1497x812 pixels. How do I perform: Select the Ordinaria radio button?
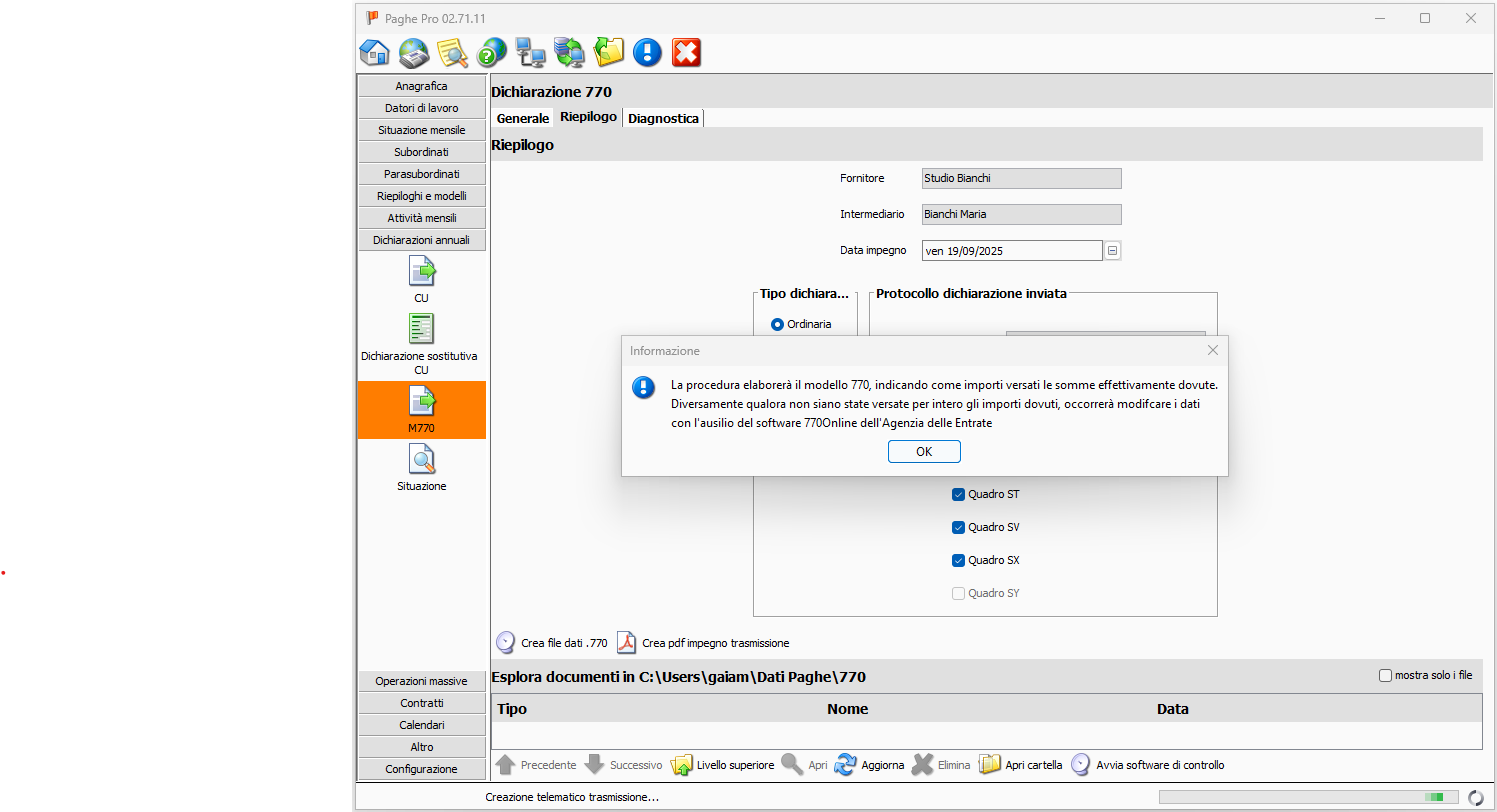pos(777,324)
